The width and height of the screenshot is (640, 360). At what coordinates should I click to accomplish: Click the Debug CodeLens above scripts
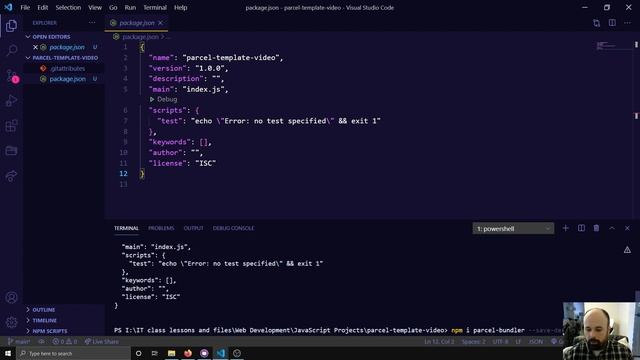pyautogui.click(x=163, y=99)
